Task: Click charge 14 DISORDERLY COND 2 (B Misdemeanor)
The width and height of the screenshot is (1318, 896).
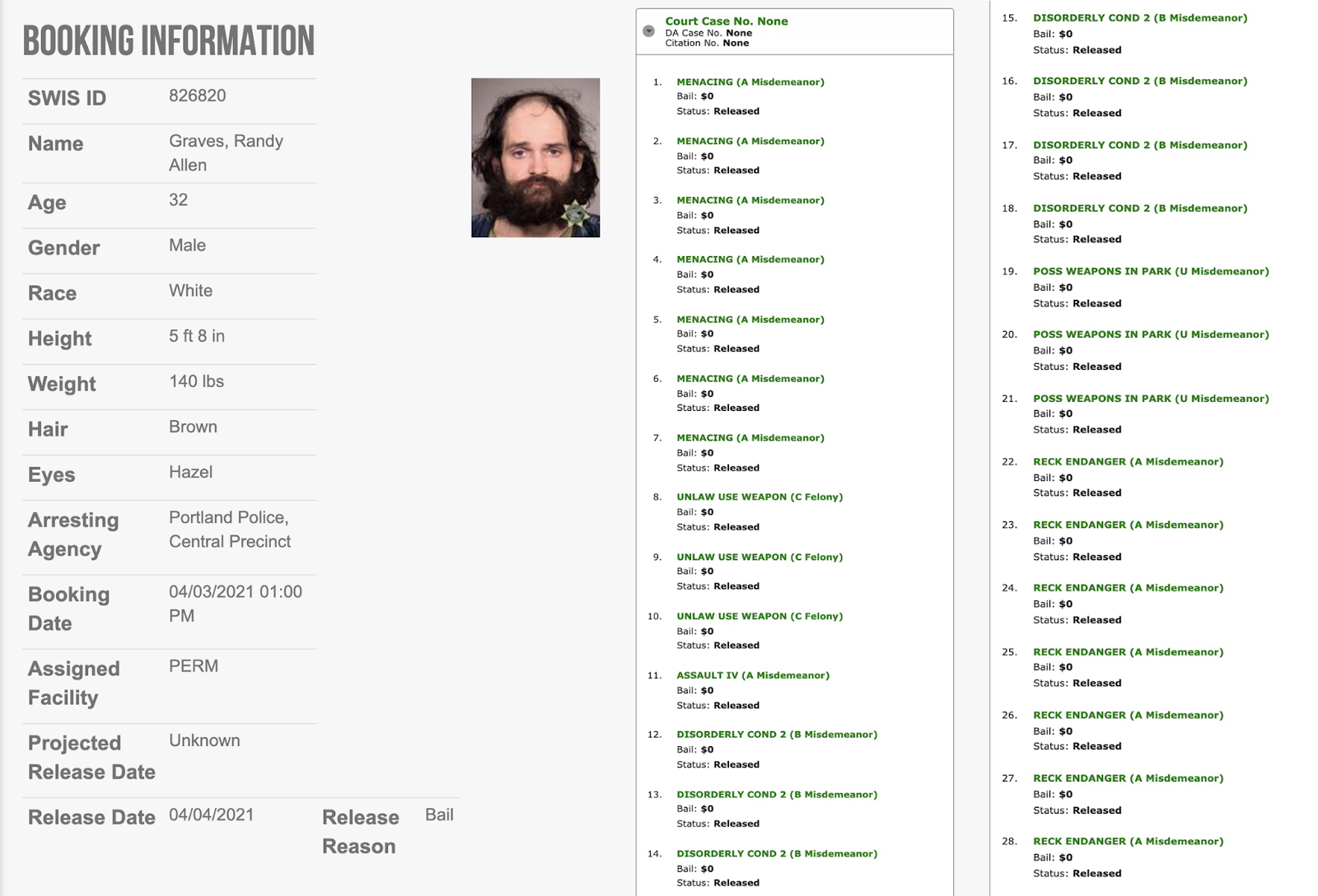Action: pos(777,854)
